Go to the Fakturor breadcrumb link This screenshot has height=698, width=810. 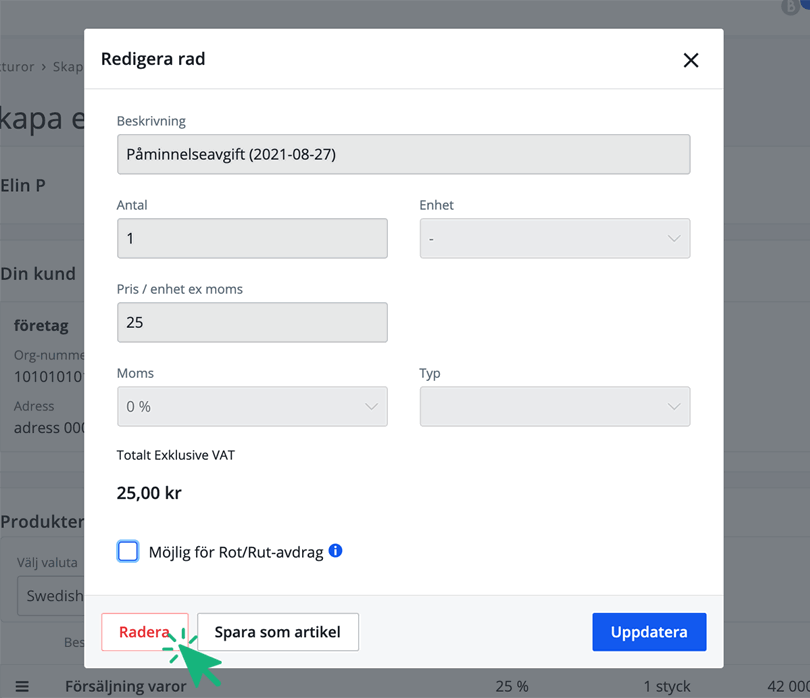(x=16, y=67)
